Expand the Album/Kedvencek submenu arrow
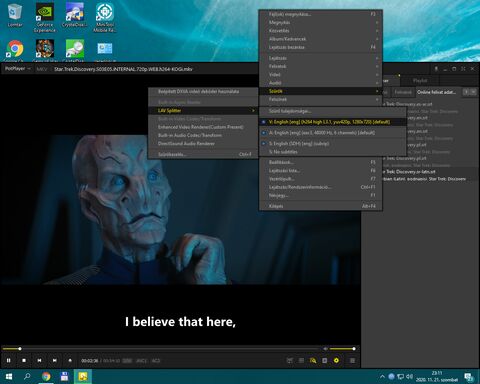The height and width of the screenshot is (384, 480). 377,39
